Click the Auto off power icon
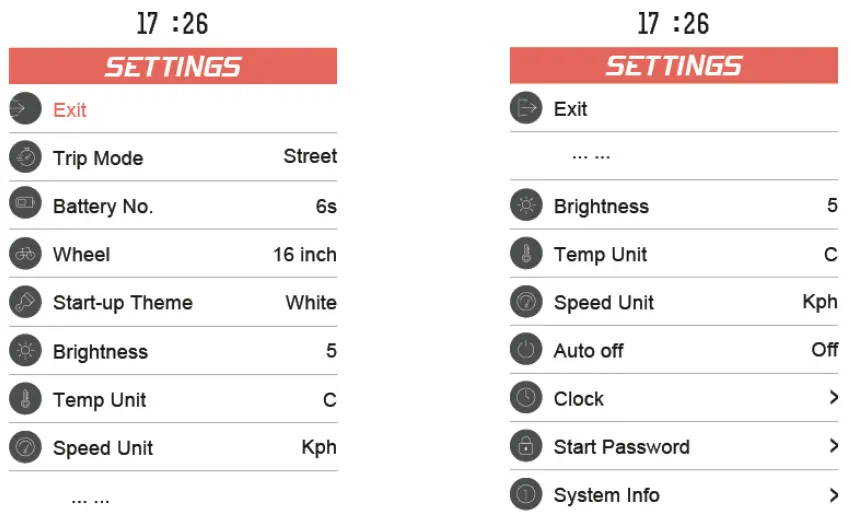This screenshot has width=851, height=512. pos(526,350)
